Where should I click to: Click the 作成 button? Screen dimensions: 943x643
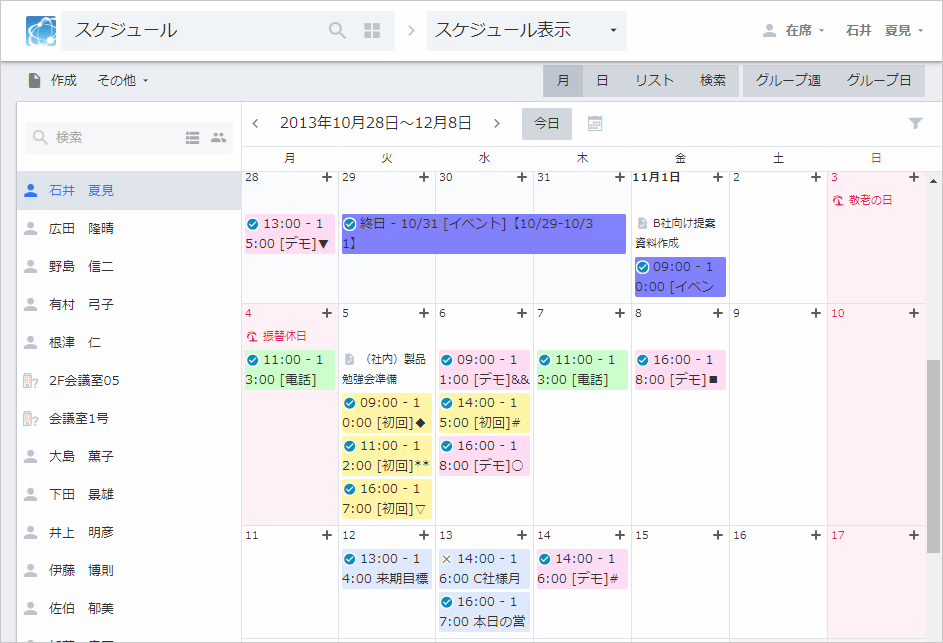52,80
